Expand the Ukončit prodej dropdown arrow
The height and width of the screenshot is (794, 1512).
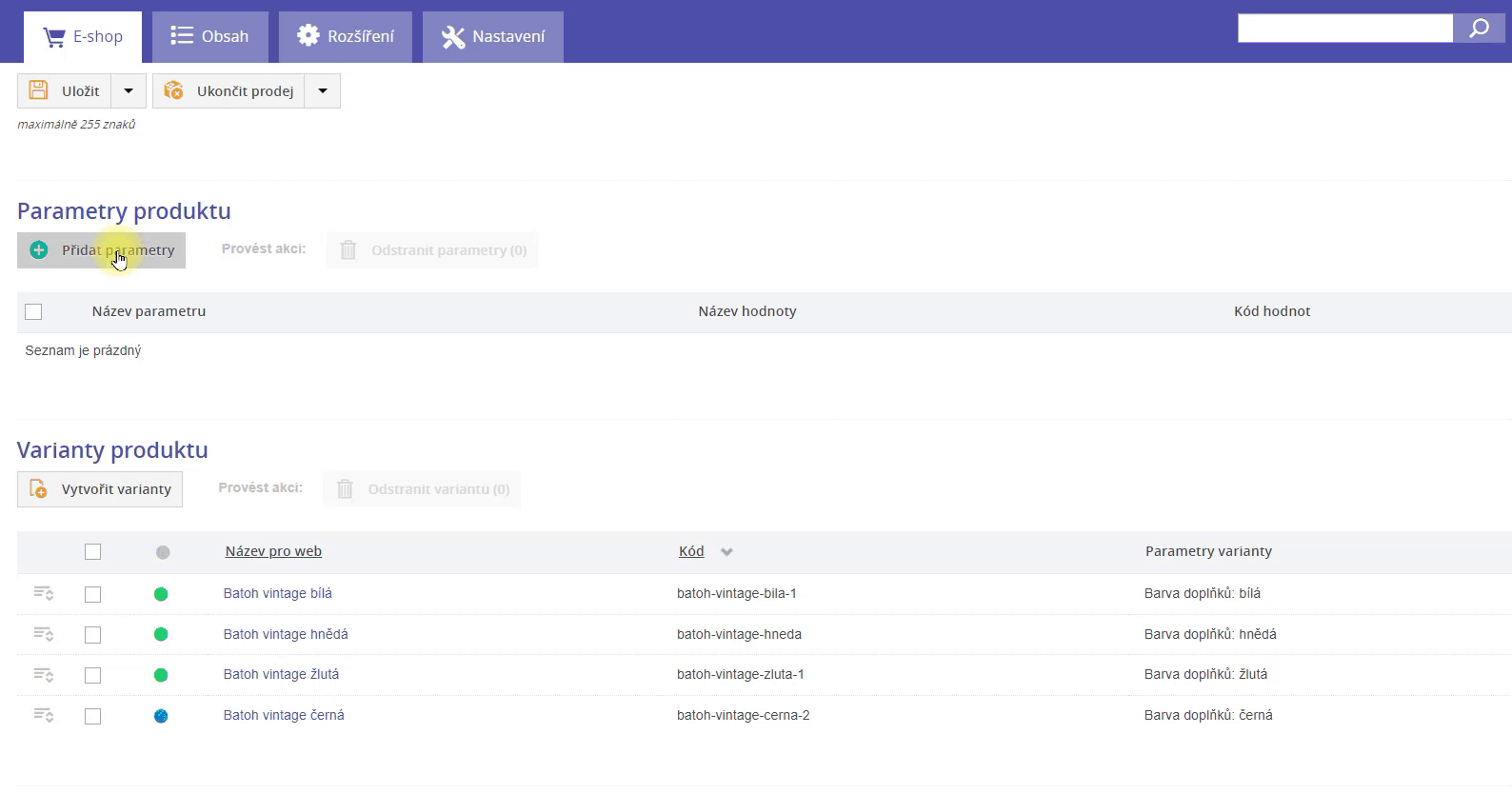coord(323,91)
